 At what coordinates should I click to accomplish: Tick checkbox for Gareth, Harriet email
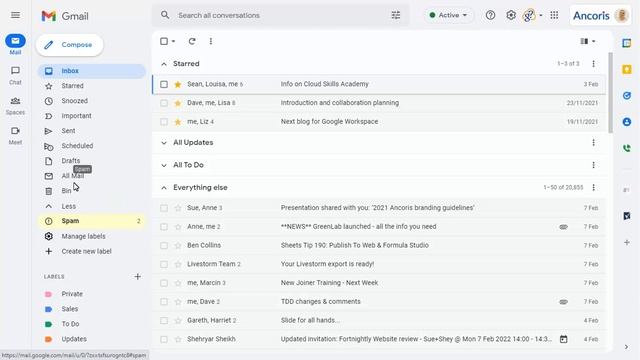coord(164,320)
